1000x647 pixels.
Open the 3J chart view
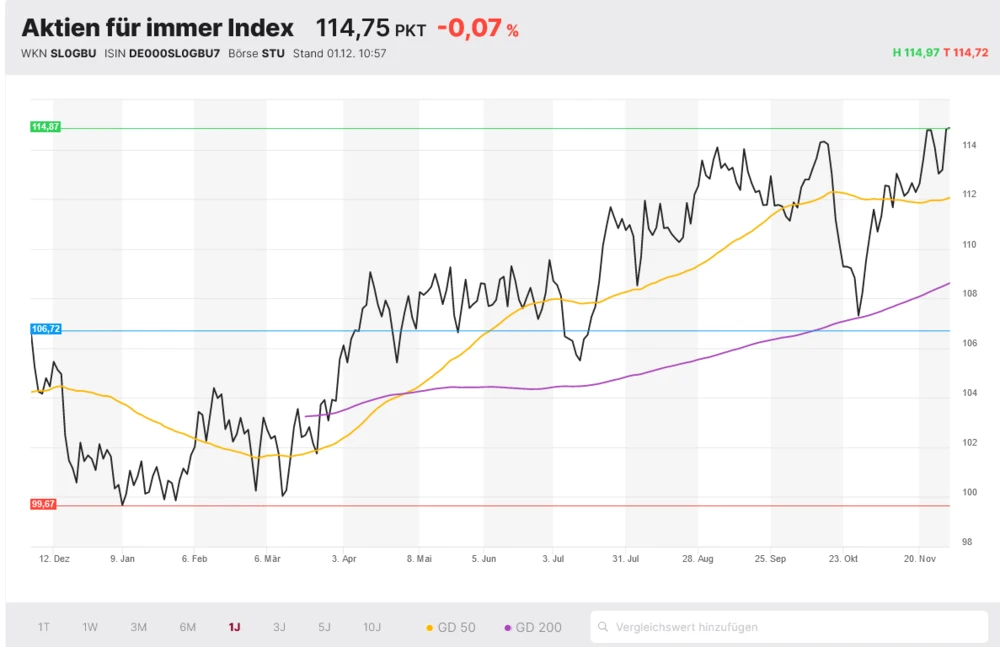(278, 626)
